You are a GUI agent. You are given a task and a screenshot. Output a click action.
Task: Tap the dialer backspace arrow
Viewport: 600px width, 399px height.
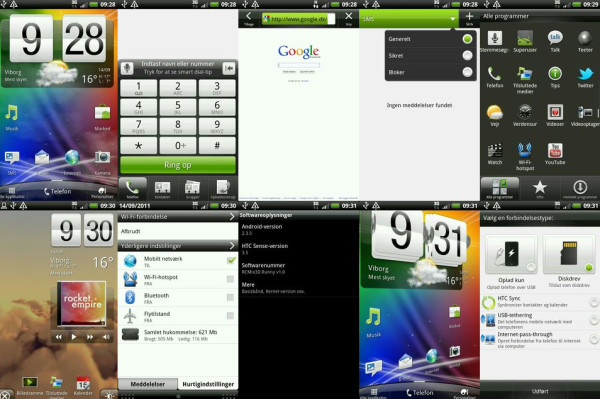[x=229, y=68]
